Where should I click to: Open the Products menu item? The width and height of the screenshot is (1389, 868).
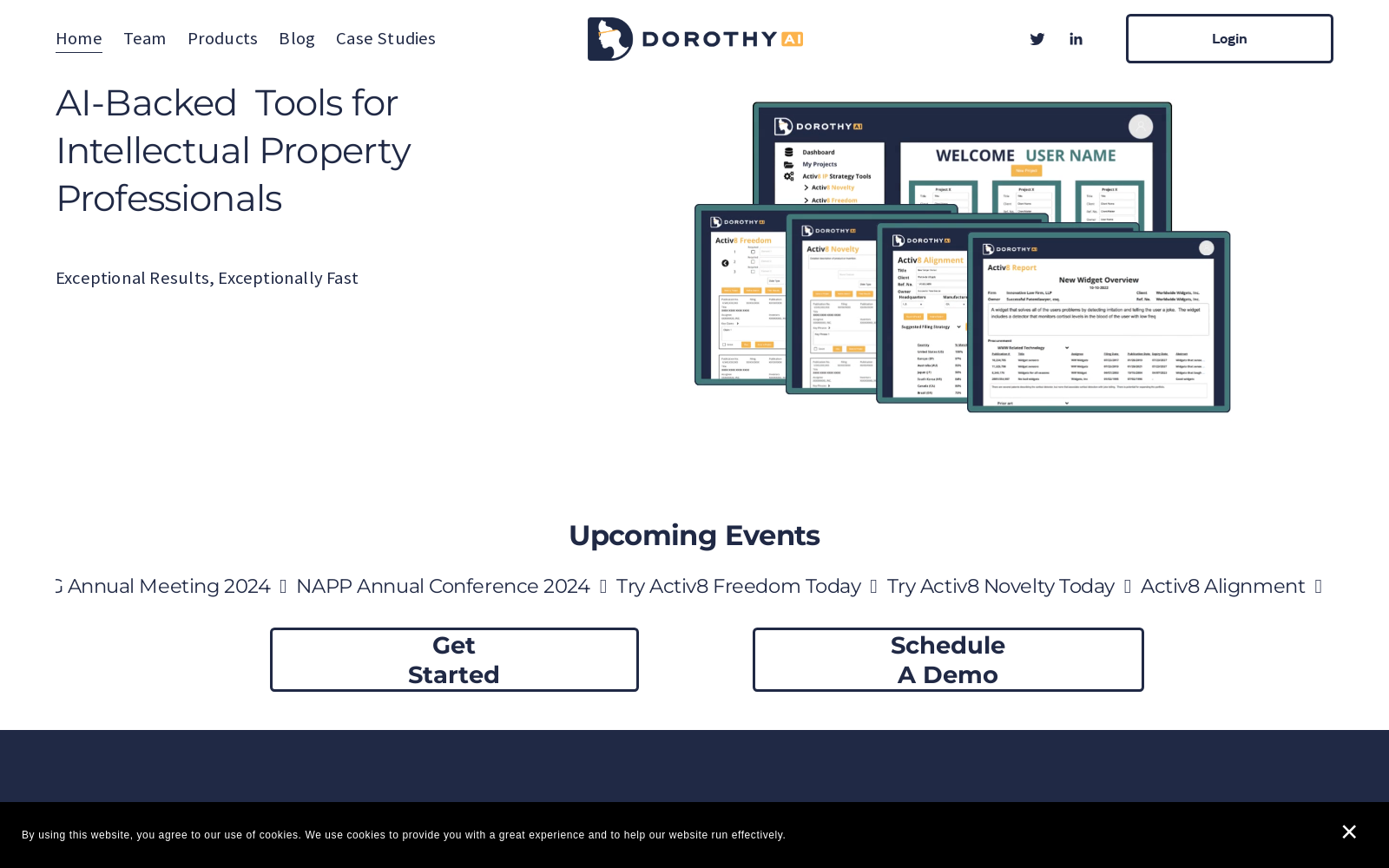[x=222, y=38]
